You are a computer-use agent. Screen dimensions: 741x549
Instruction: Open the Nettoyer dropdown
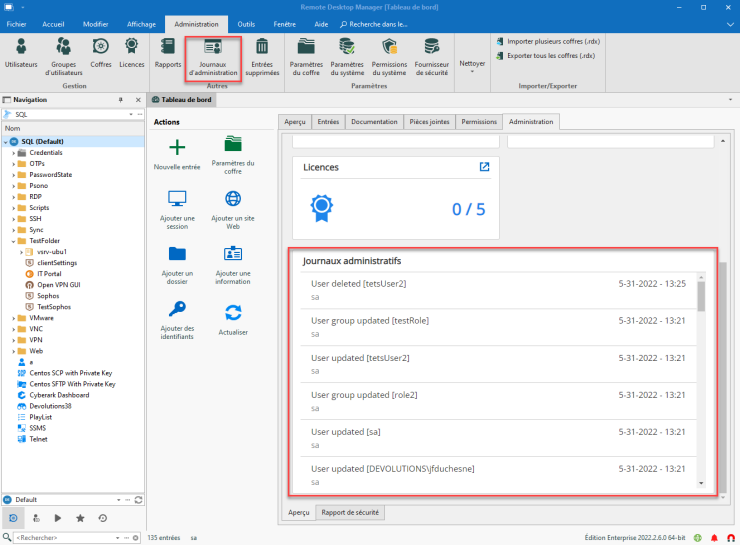click(x=470, y=66)
